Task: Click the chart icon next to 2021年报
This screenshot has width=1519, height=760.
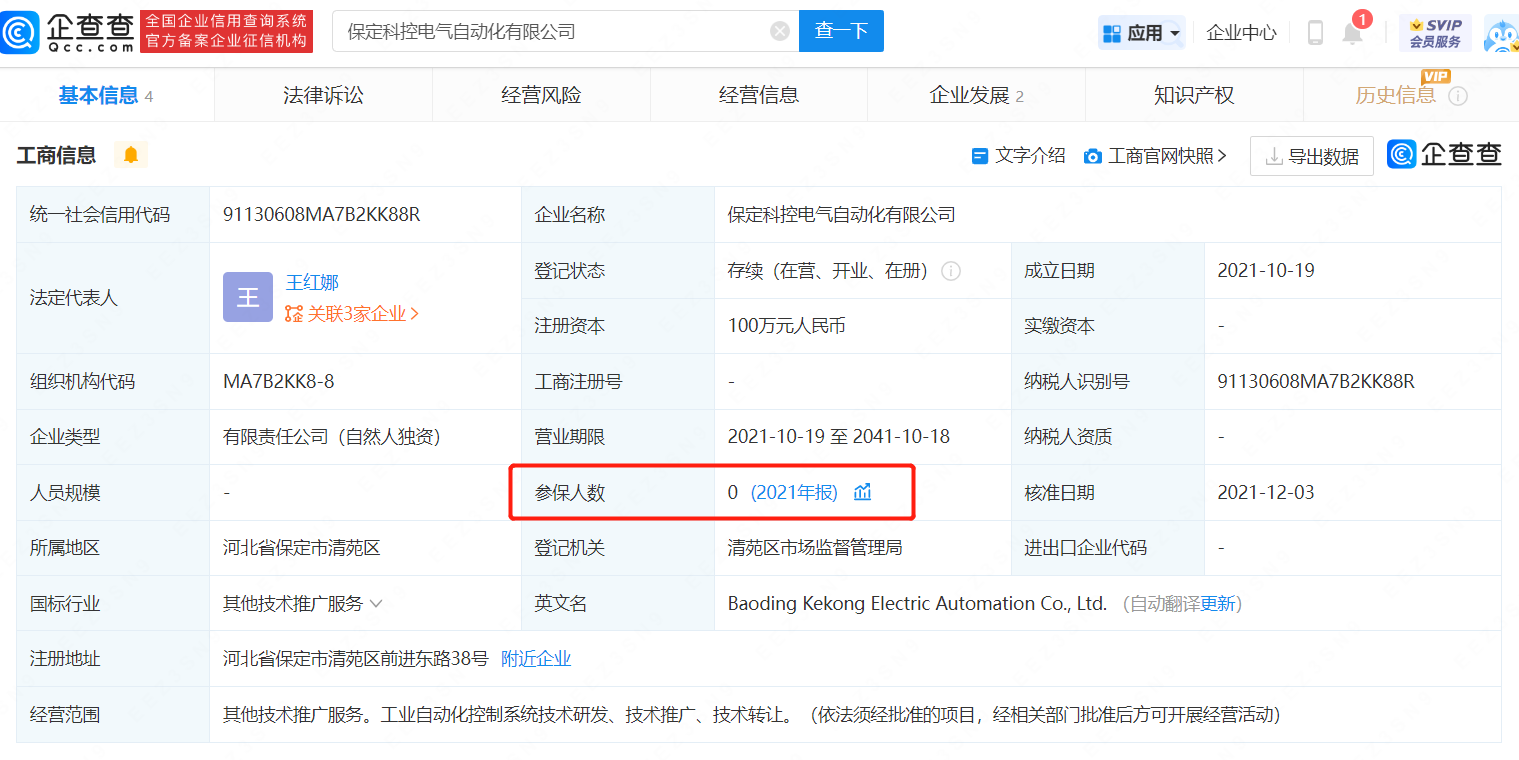Action: 863,492
